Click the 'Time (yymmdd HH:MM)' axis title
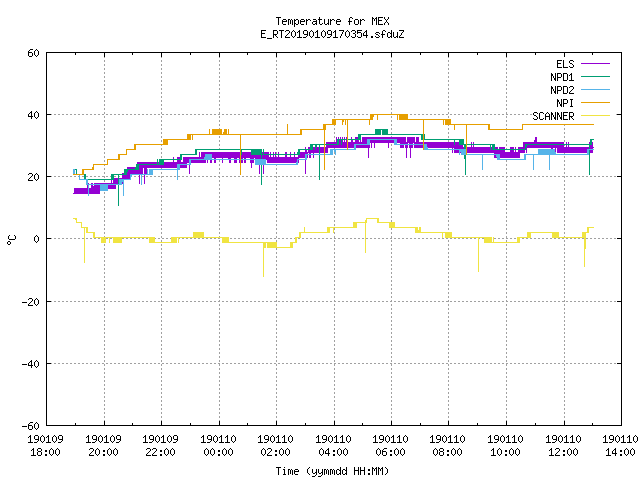The width and height of the screenshot is (640, 480). [332, 471]
